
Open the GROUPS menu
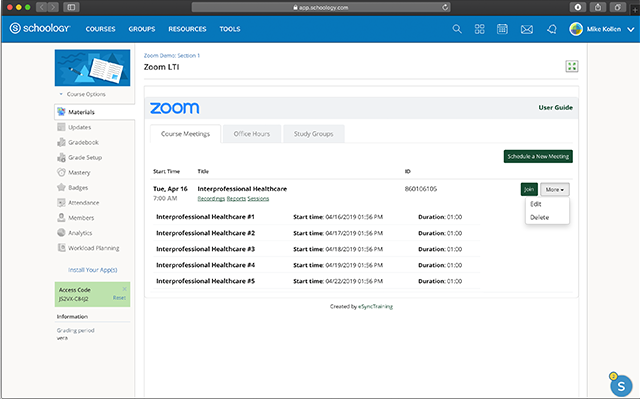coord(142,29)
